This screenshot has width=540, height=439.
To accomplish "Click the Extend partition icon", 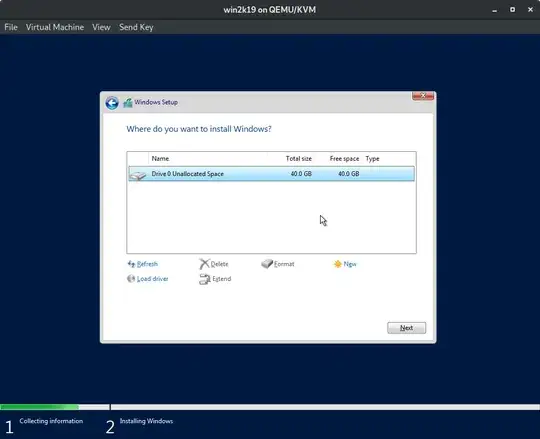I will (x=205, y=279).
